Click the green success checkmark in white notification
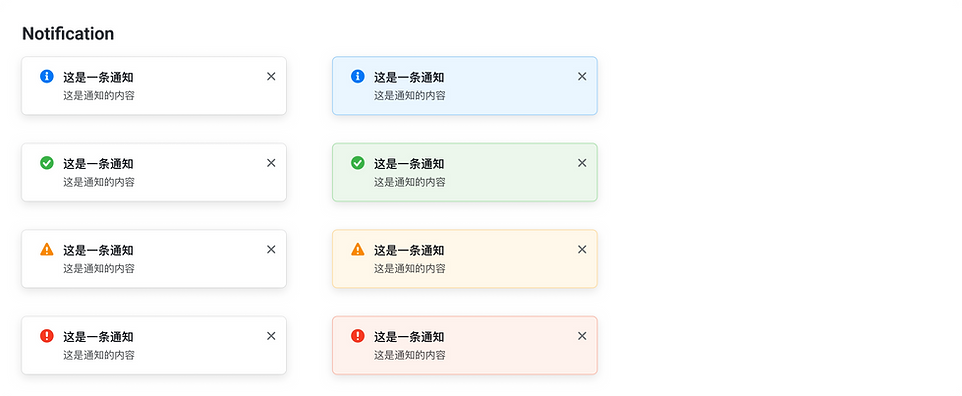The height and width of the screenshot is (396, 962). point(47,163)
